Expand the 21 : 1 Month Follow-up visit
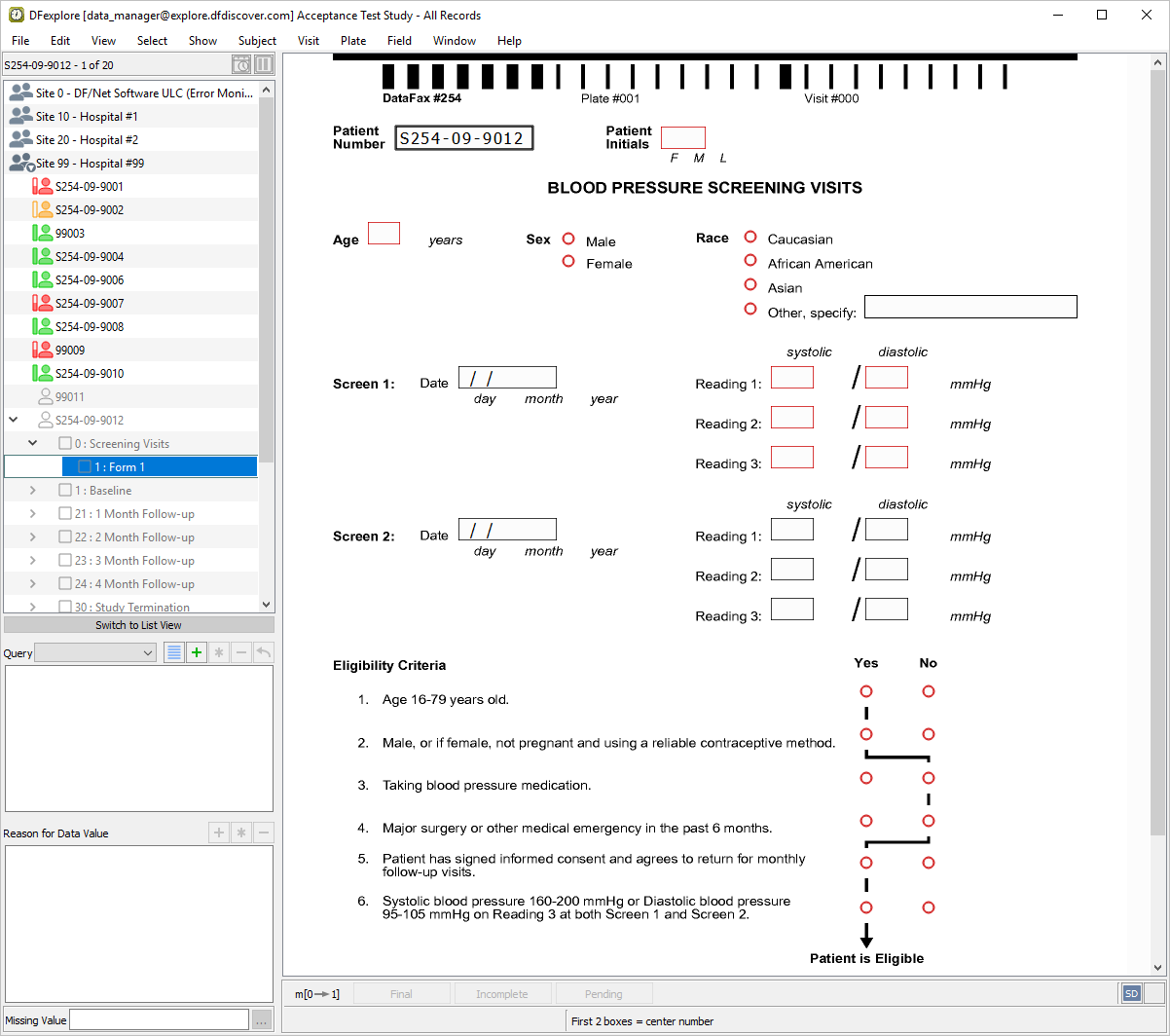Viewport: 1170px width, 1036px height. pyautogui.click(x=33, y=514)
